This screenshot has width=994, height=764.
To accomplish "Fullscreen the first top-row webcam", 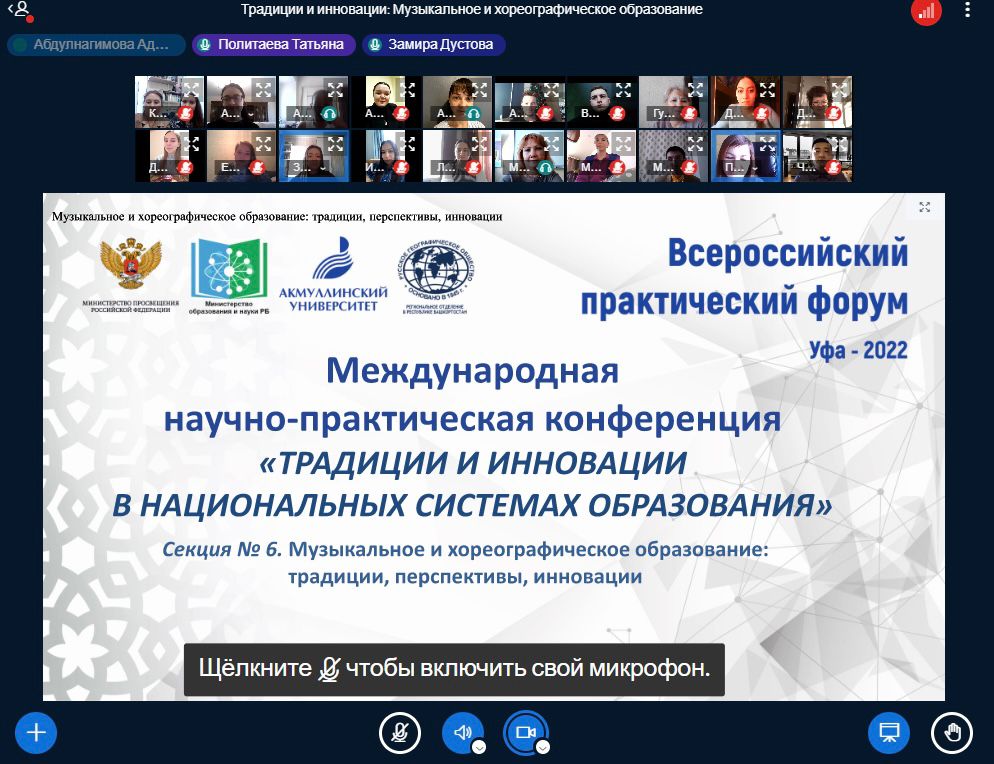I will 191,89.
